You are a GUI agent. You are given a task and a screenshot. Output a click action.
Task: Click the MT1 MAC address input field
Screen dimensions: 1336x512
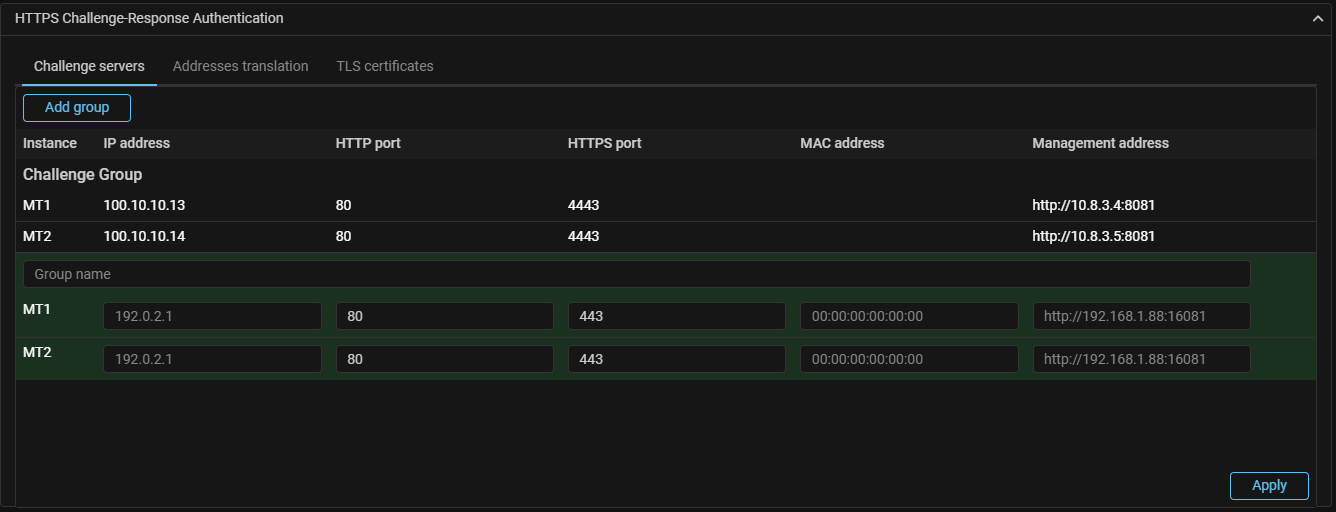[x=909, y=316]
